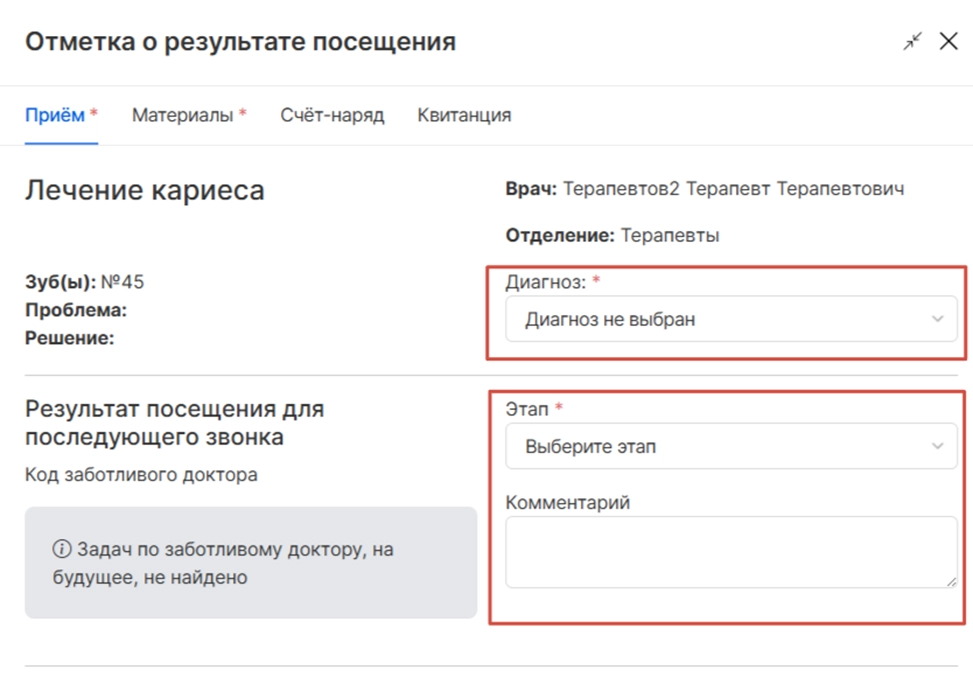Close the visit result dialog

click(x=949, y=41)
